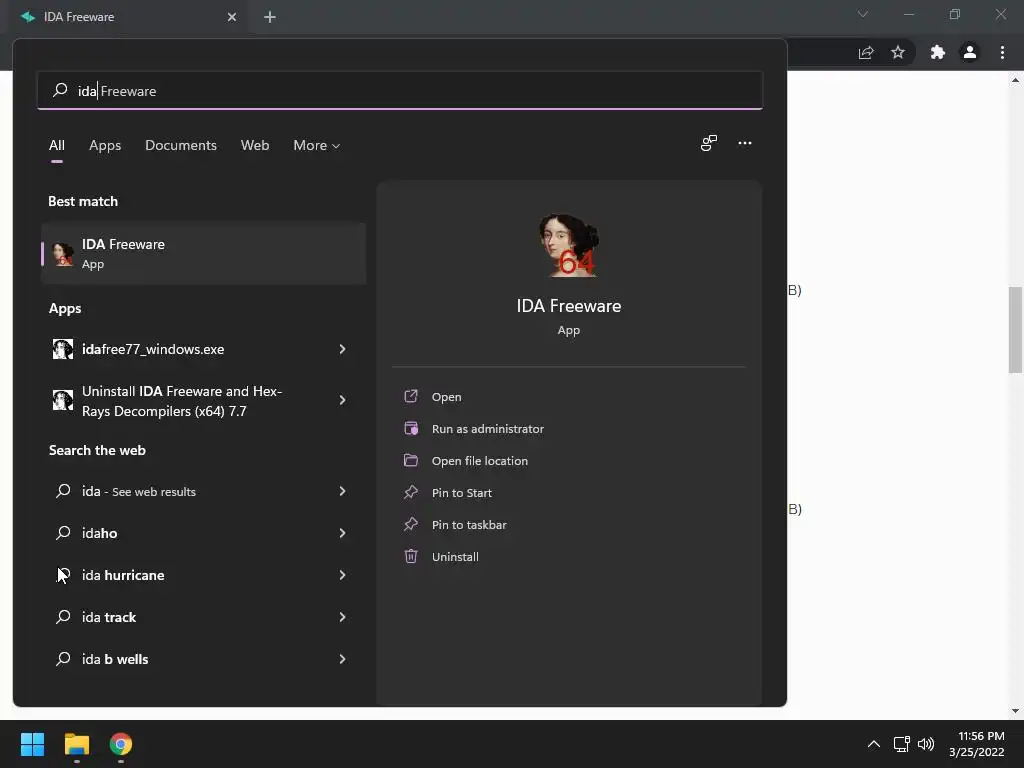
Task: Expand the ida b wells suggestion chevron
Action: 342,659
